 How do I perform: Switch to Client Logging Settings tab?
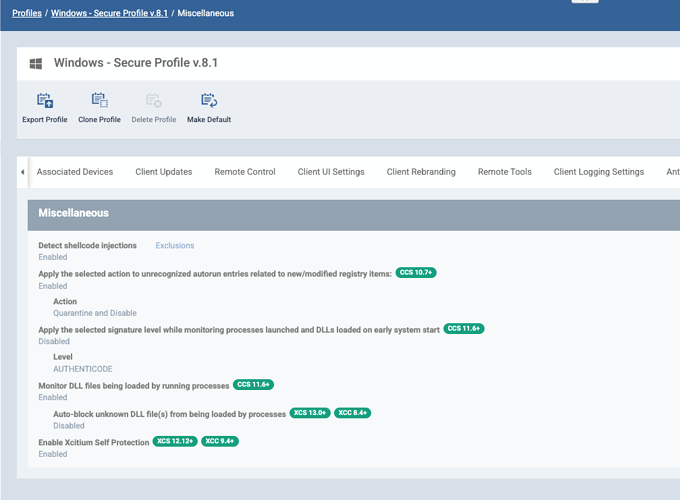[x=599, y=172]
